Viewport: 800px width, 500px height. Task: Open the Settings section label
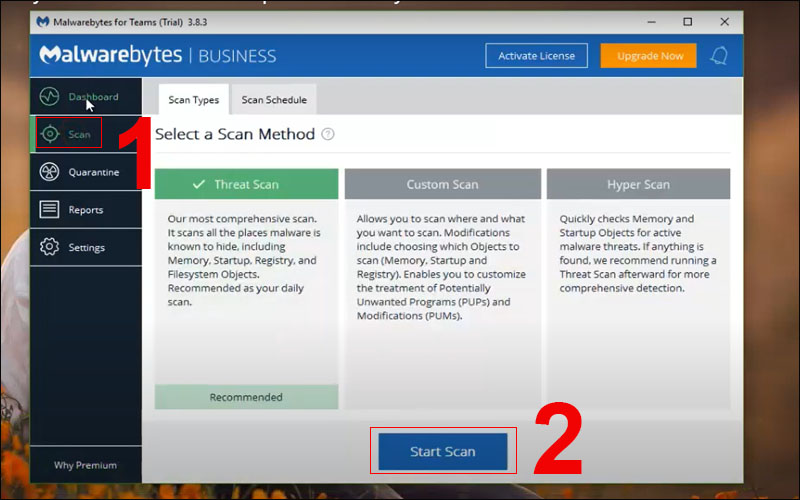tap(87, 247)
